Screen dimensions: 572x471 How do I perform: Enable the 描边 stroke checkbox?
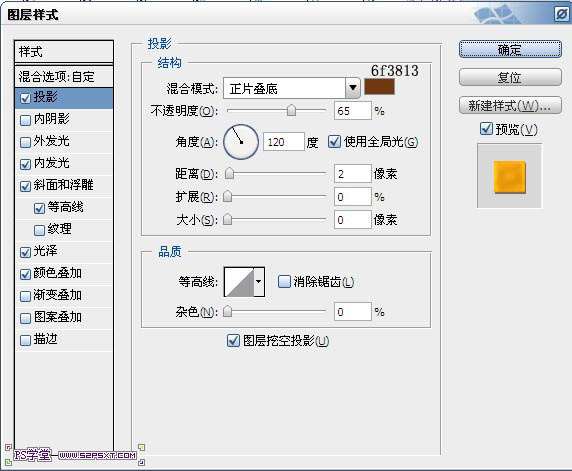pyautogui.click(x=25, y=340)
